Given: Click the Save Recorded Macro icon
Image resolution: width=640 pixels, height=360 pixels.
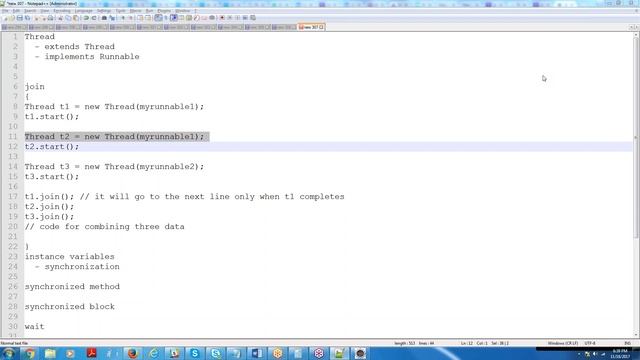Looking at the screenshot, I should click(253, 18).
